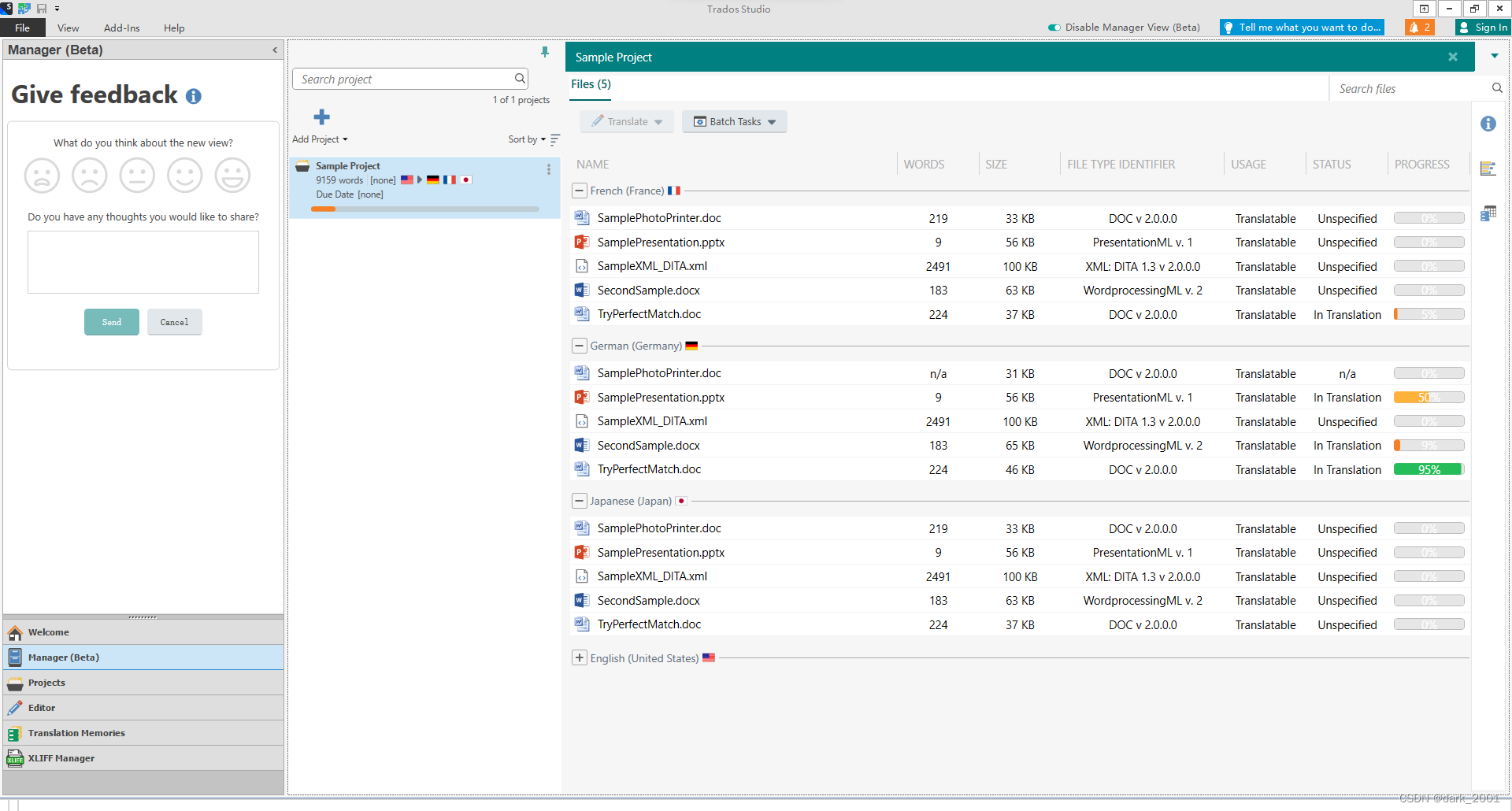Open the Translation Memories view
The height and width of the screenshot is (811, 1512).
coord(143,733)
